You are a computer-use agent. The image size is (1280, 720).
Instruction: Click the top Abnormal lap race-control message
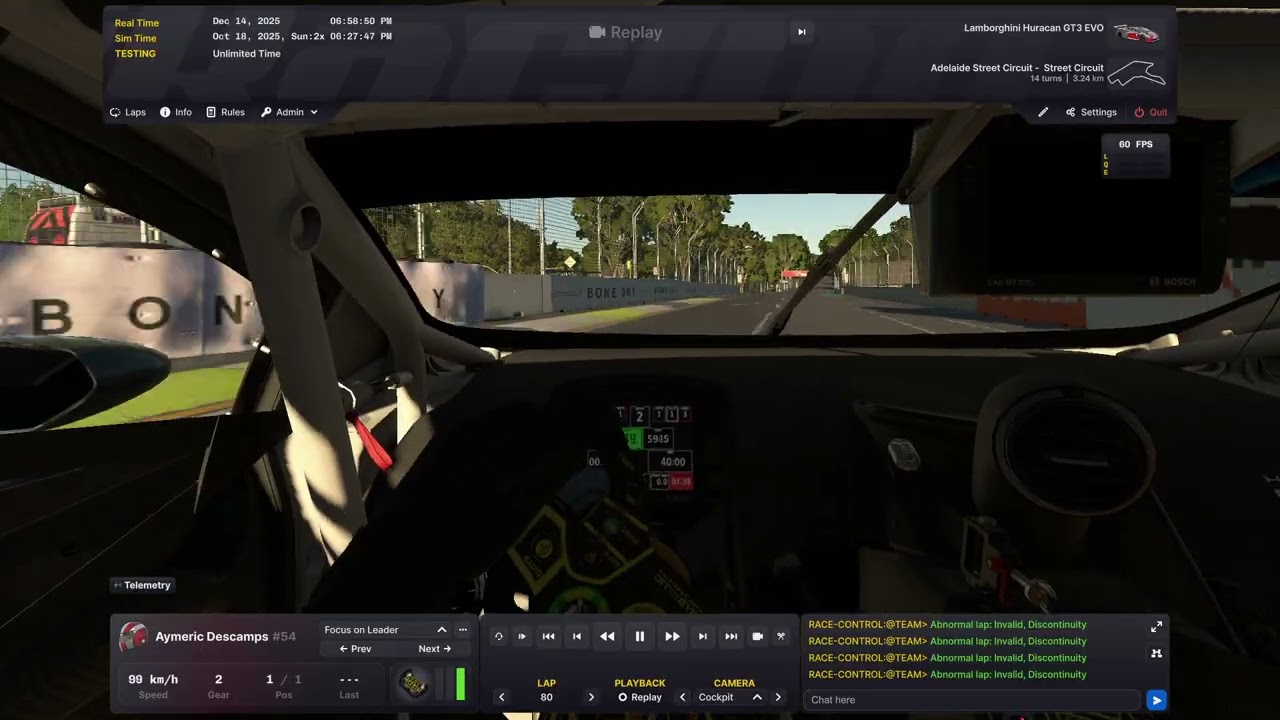[x=947, y=624]
